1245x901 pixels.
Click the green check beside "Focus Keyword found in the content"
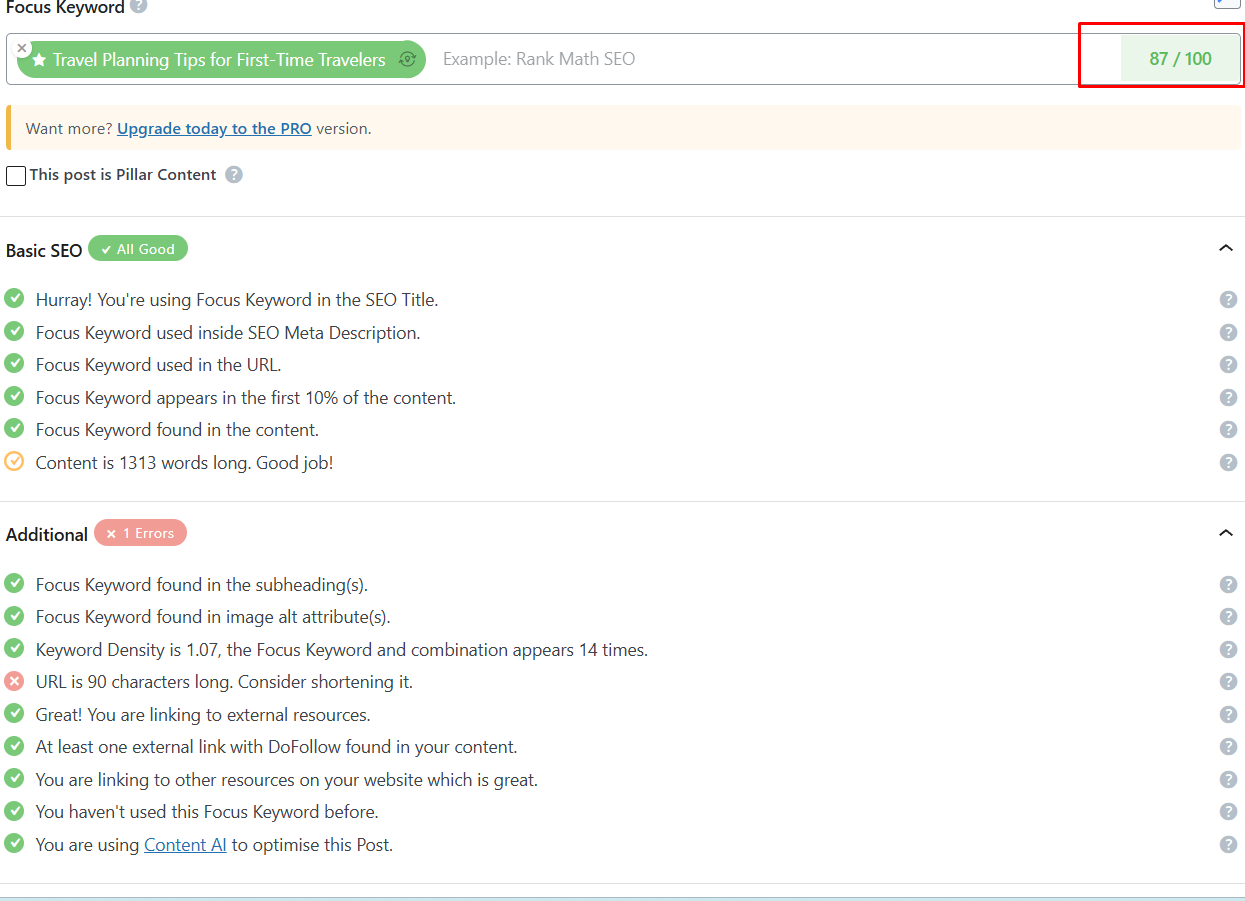click(14, 429)
